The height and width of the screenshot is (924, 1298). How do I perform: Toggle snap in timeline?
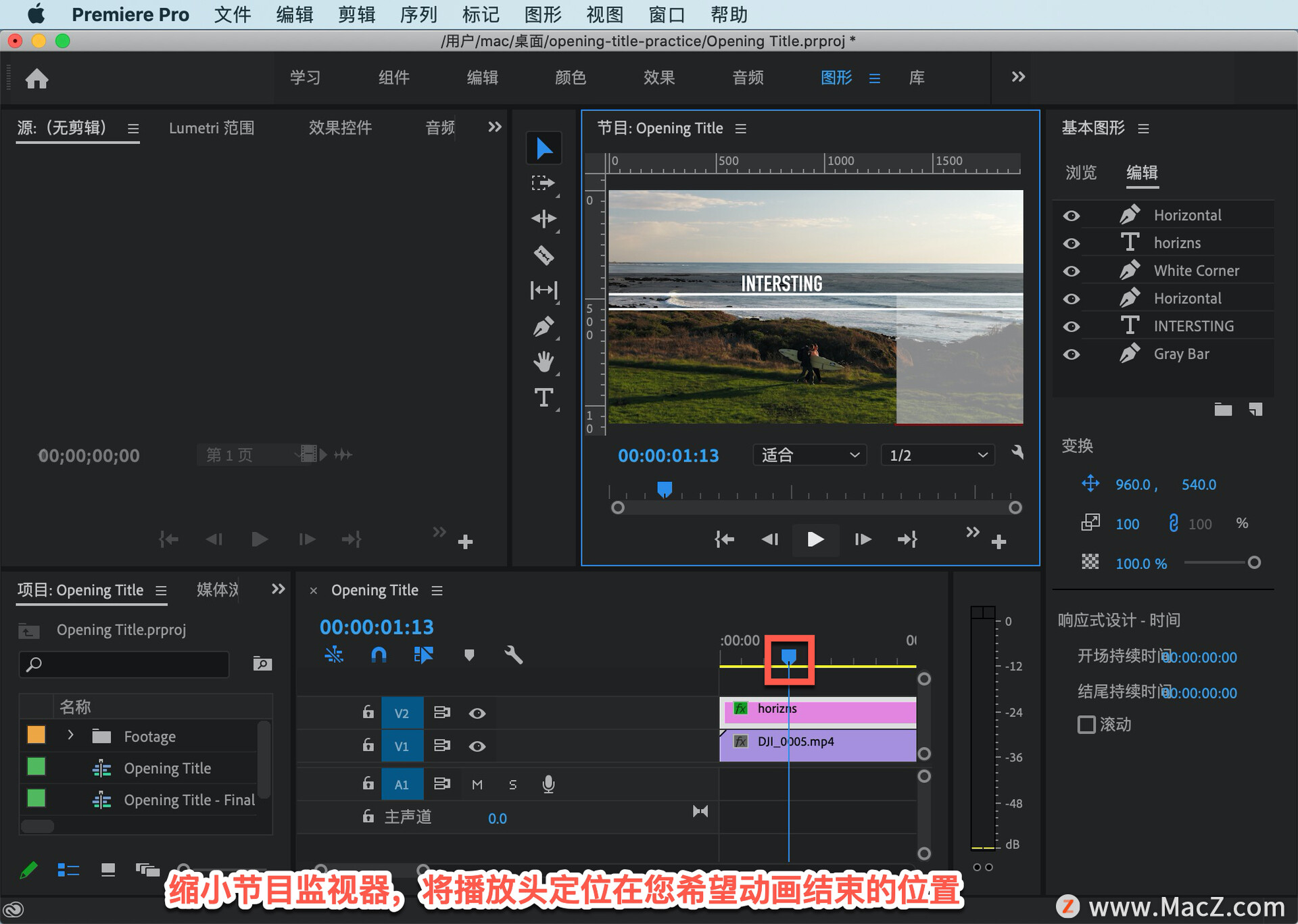(379, 654)
